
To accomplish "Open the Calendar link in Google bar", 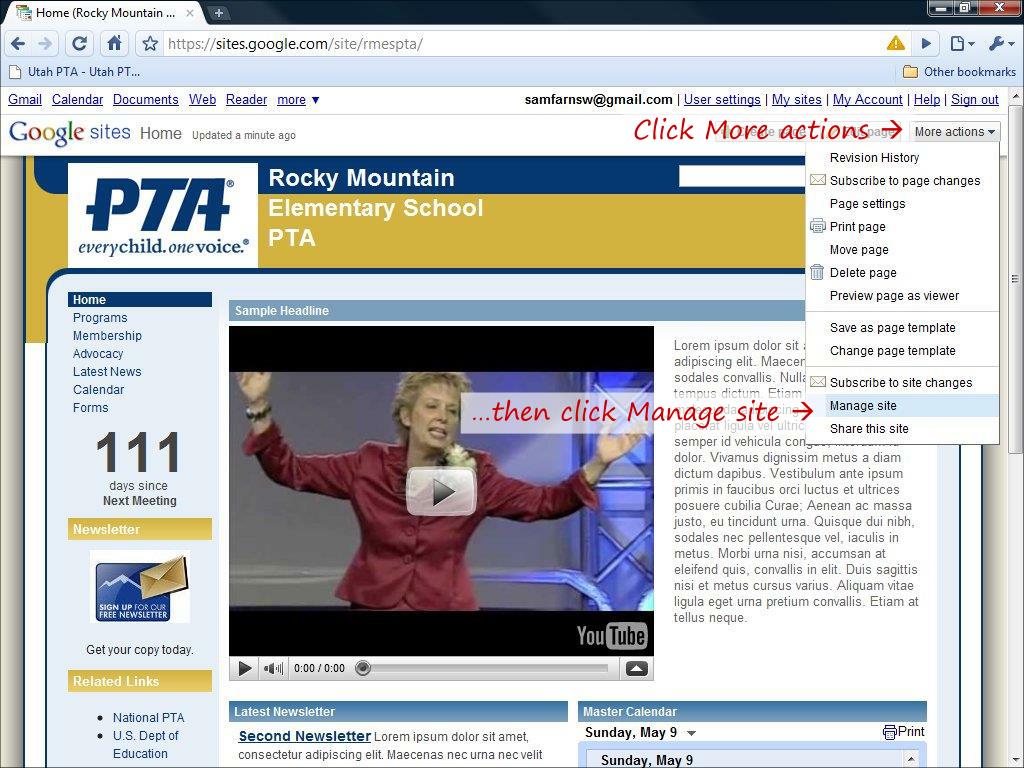I will tap(77, 99).
